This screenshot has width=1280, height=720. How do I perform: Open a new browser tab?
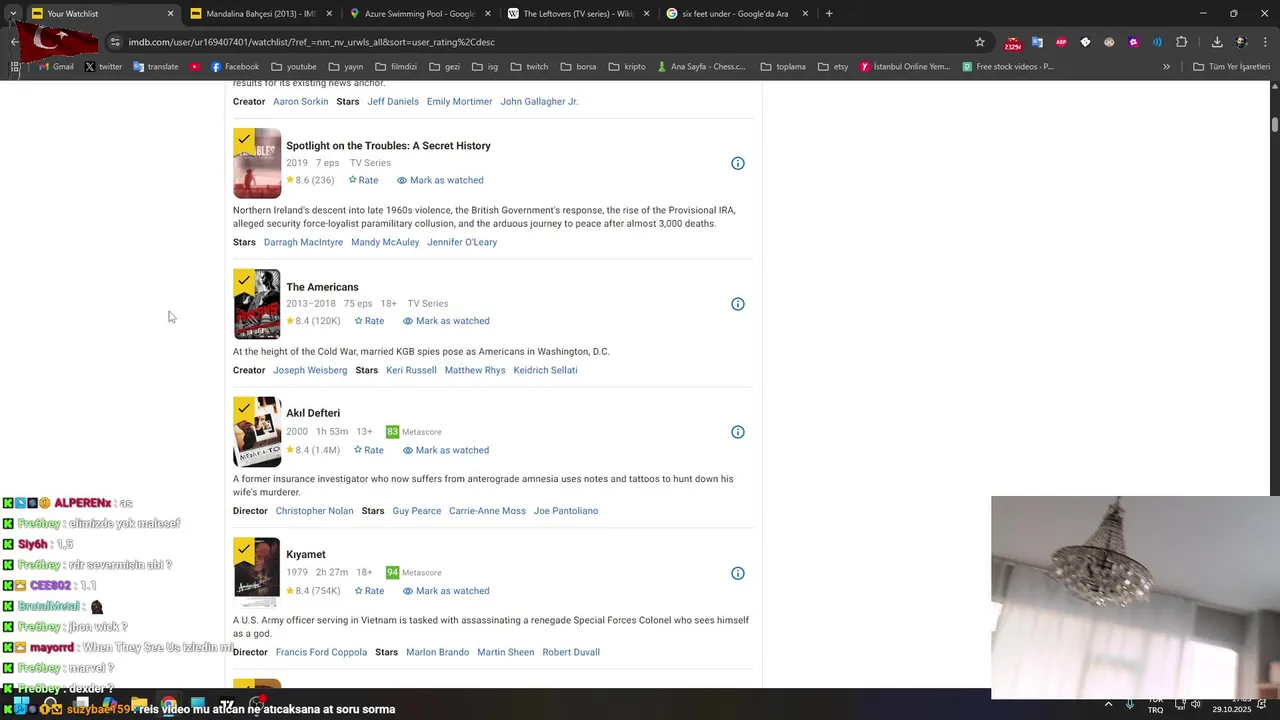829,14
